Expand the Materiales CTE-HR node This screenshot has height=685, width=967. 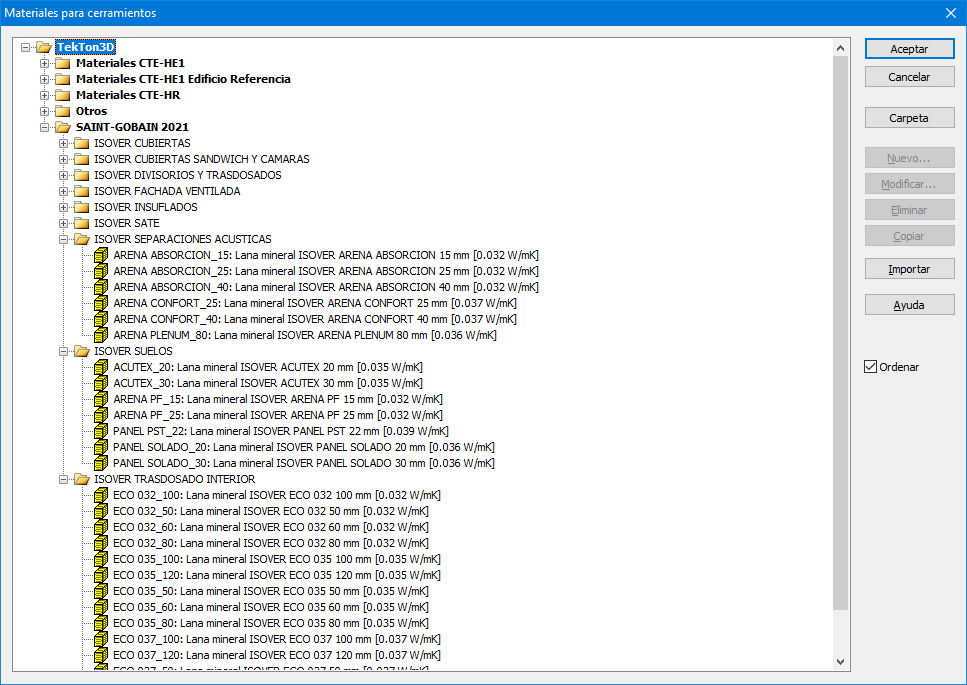tap(44, 96)
